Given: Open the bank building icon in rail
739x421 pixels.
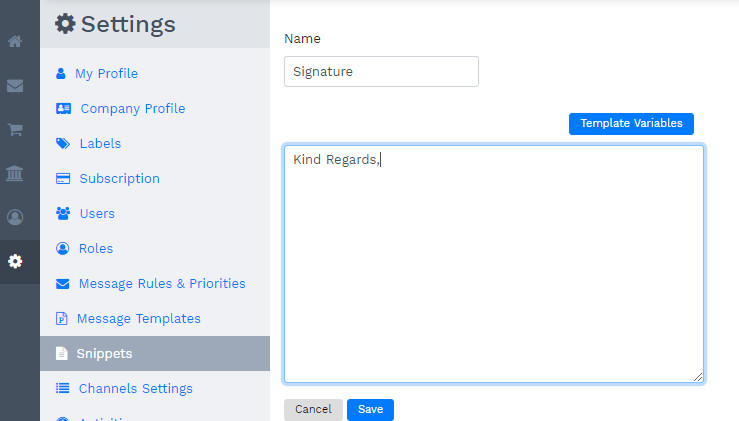Looking at the screenshot, I should click(x=15, y=174).
